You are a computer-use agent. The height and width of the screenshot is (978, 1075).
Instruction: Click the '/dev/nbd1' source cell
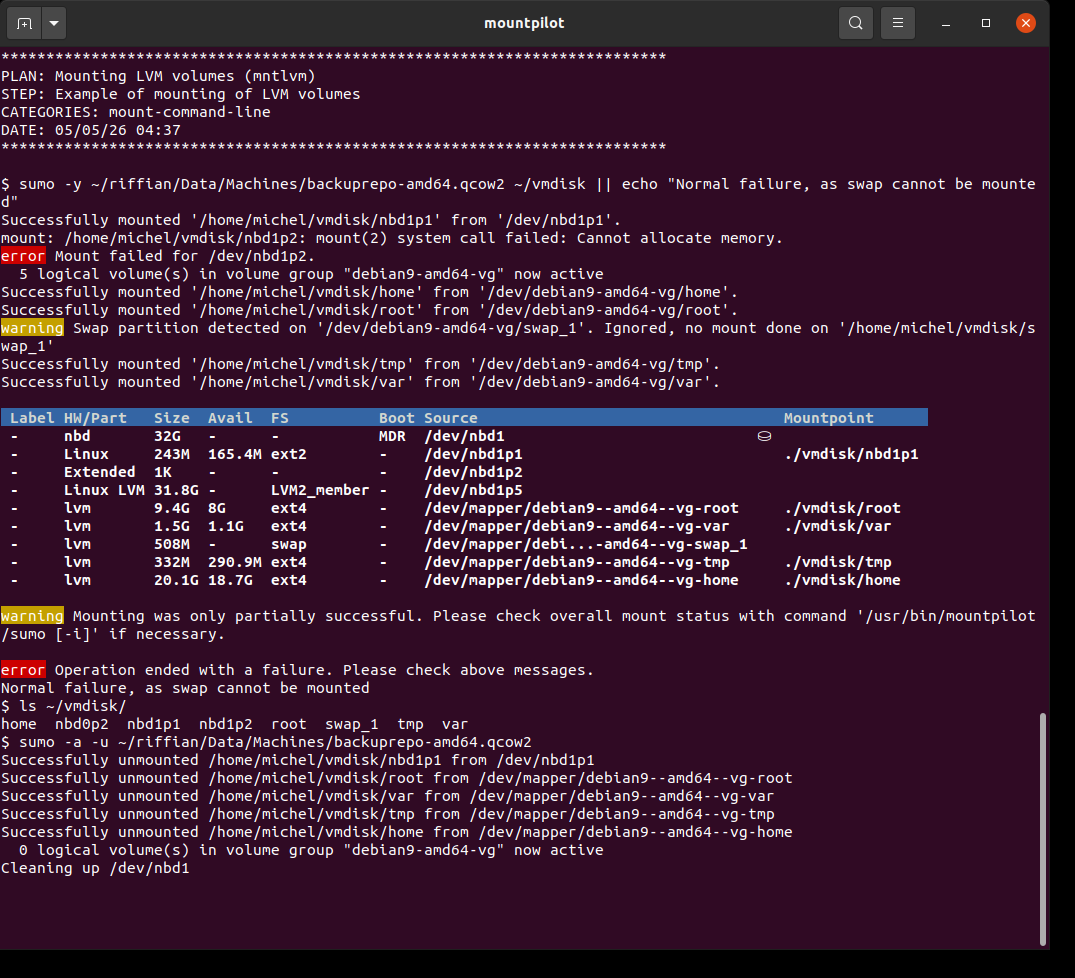coord(464,436)
